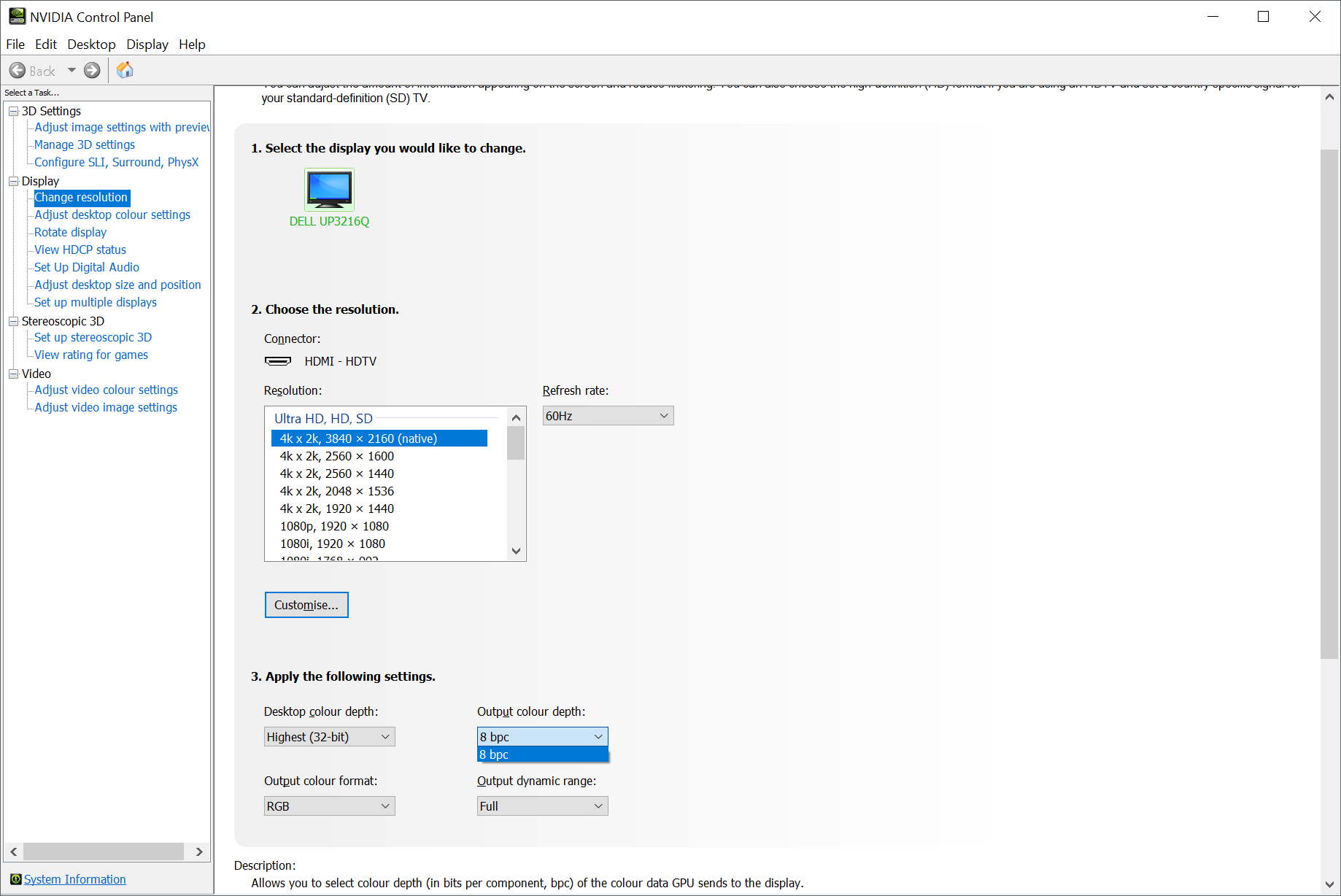Open the Back history dropdown arrow
This screenshot has height=896, width=1341.
click(x=72, y=70)
